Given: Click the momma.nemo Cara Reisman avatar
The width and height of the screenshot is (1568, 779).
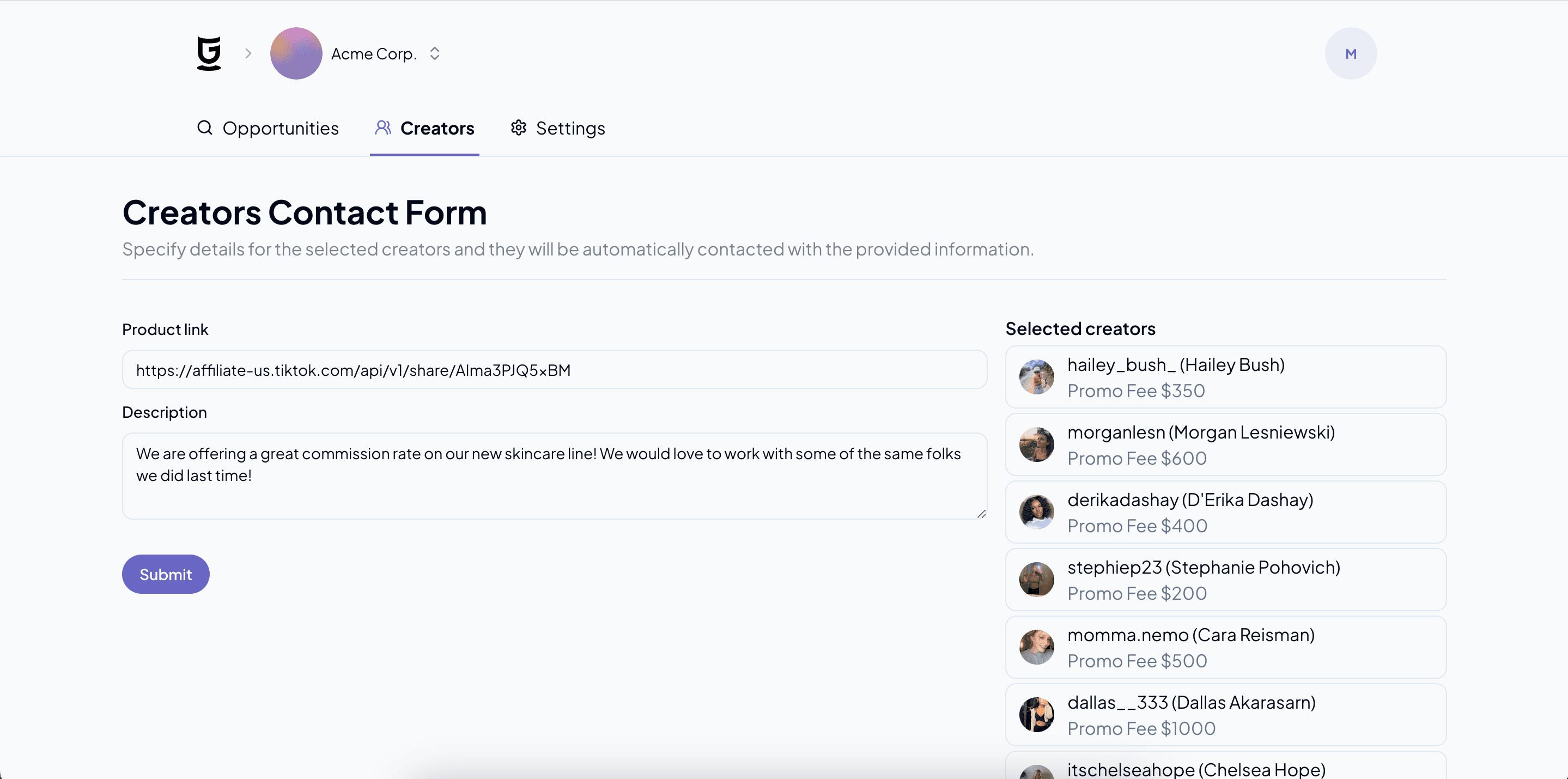Looking at the screenshot, I should [1037, 648].
